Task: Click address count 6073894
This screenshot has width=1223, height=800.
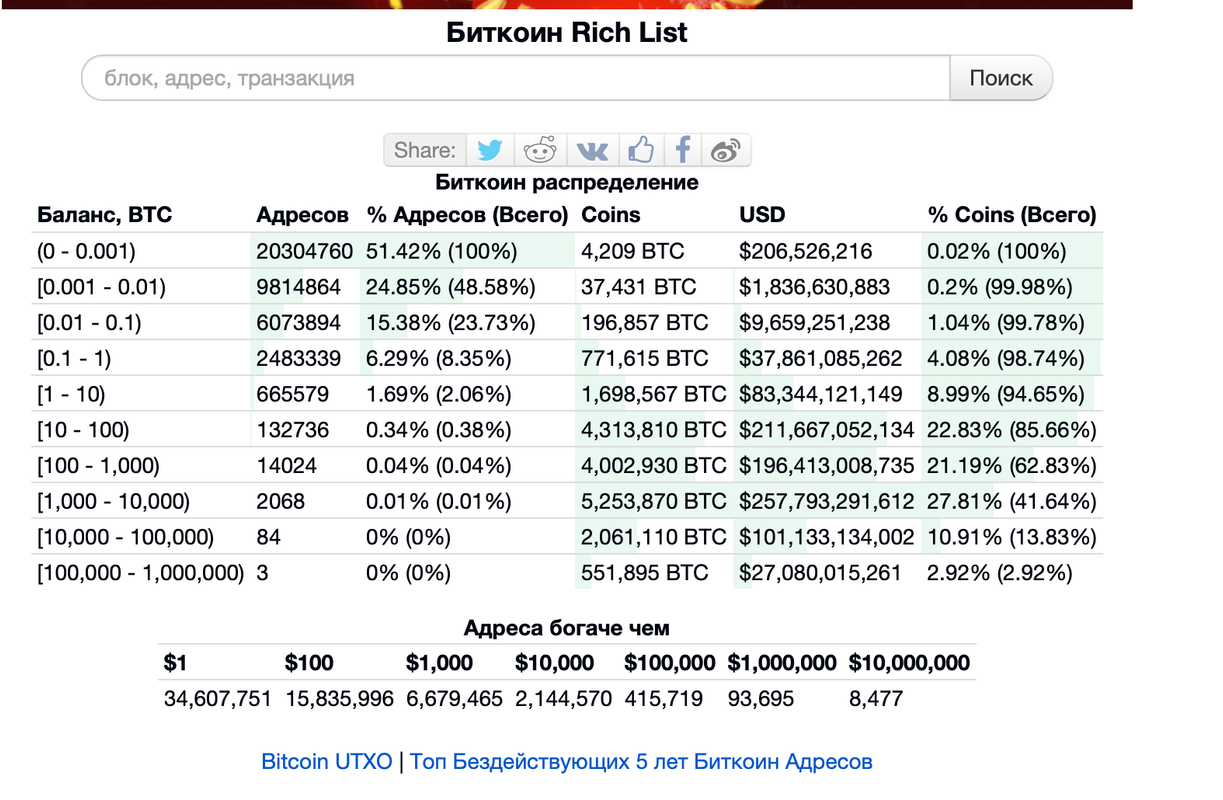Action: pyautogui.click(x=299, y=323)
